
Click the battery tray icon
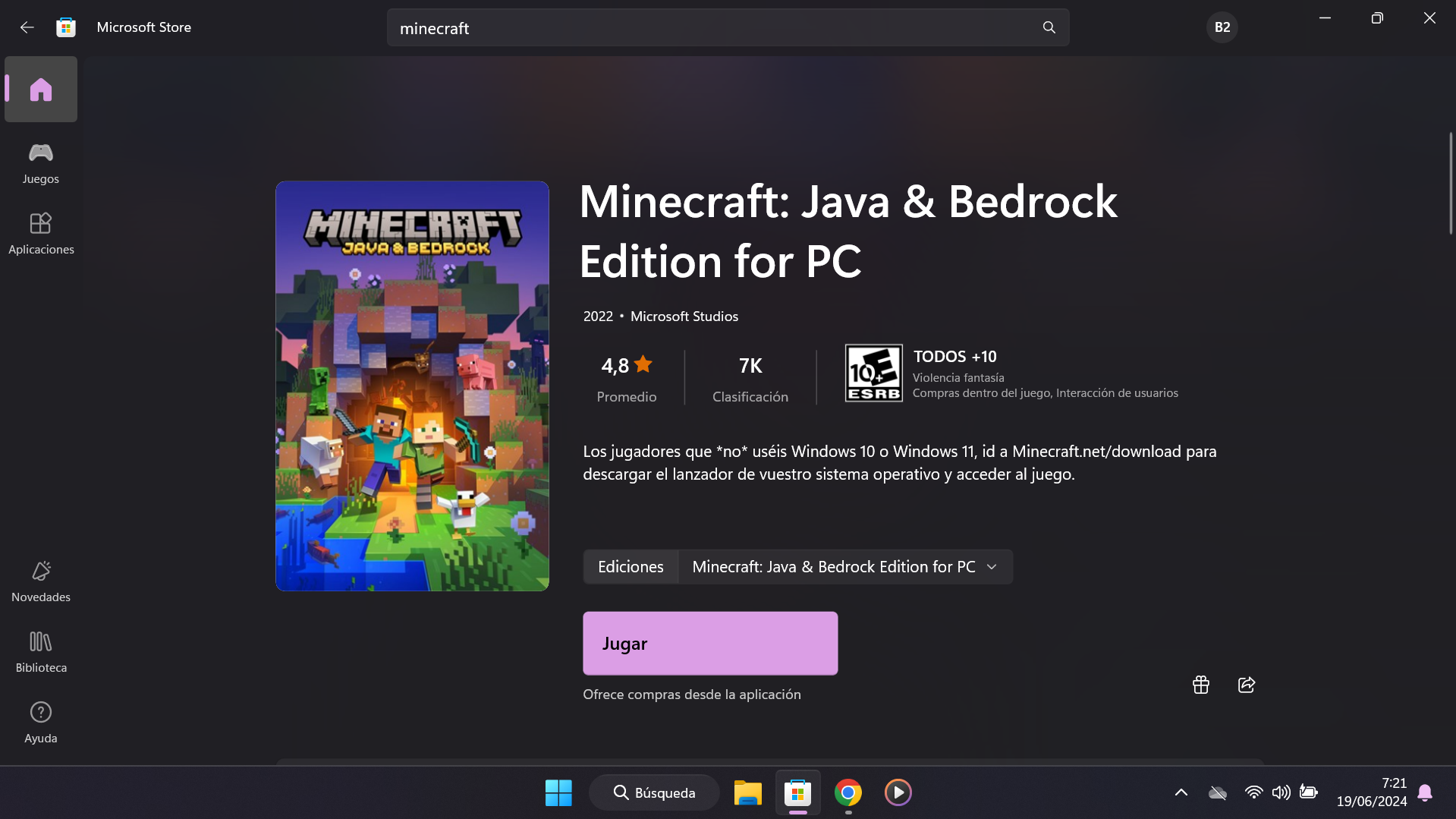[1308, 792]
